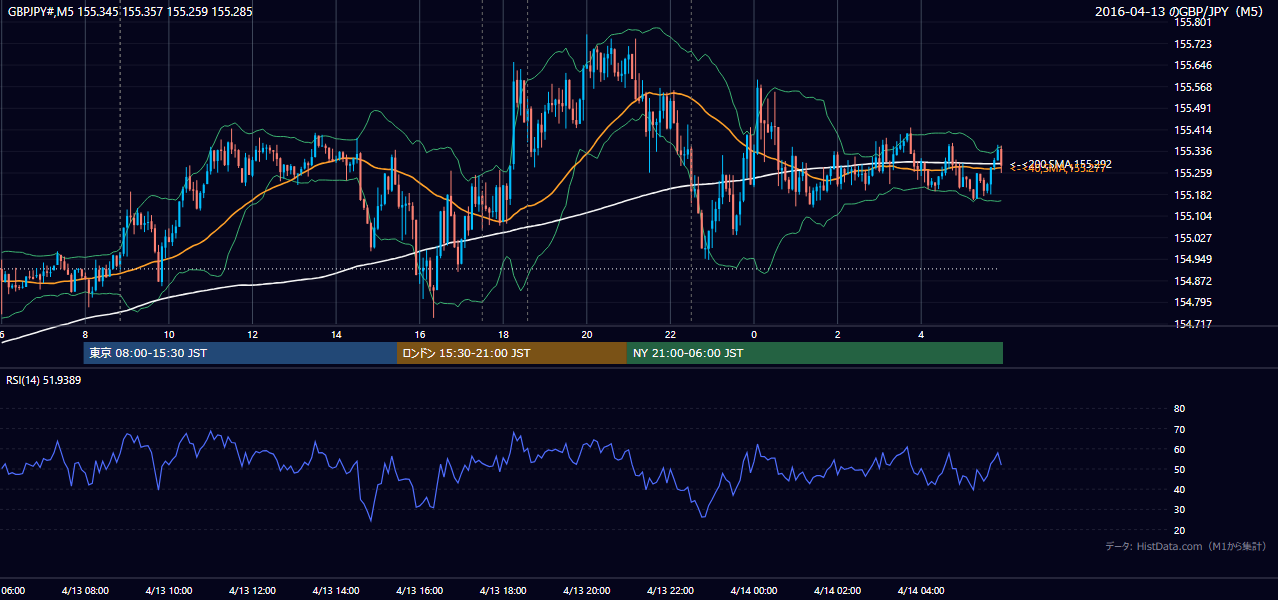Click bottom time label '4/13 18:00'

pos(503,591)
